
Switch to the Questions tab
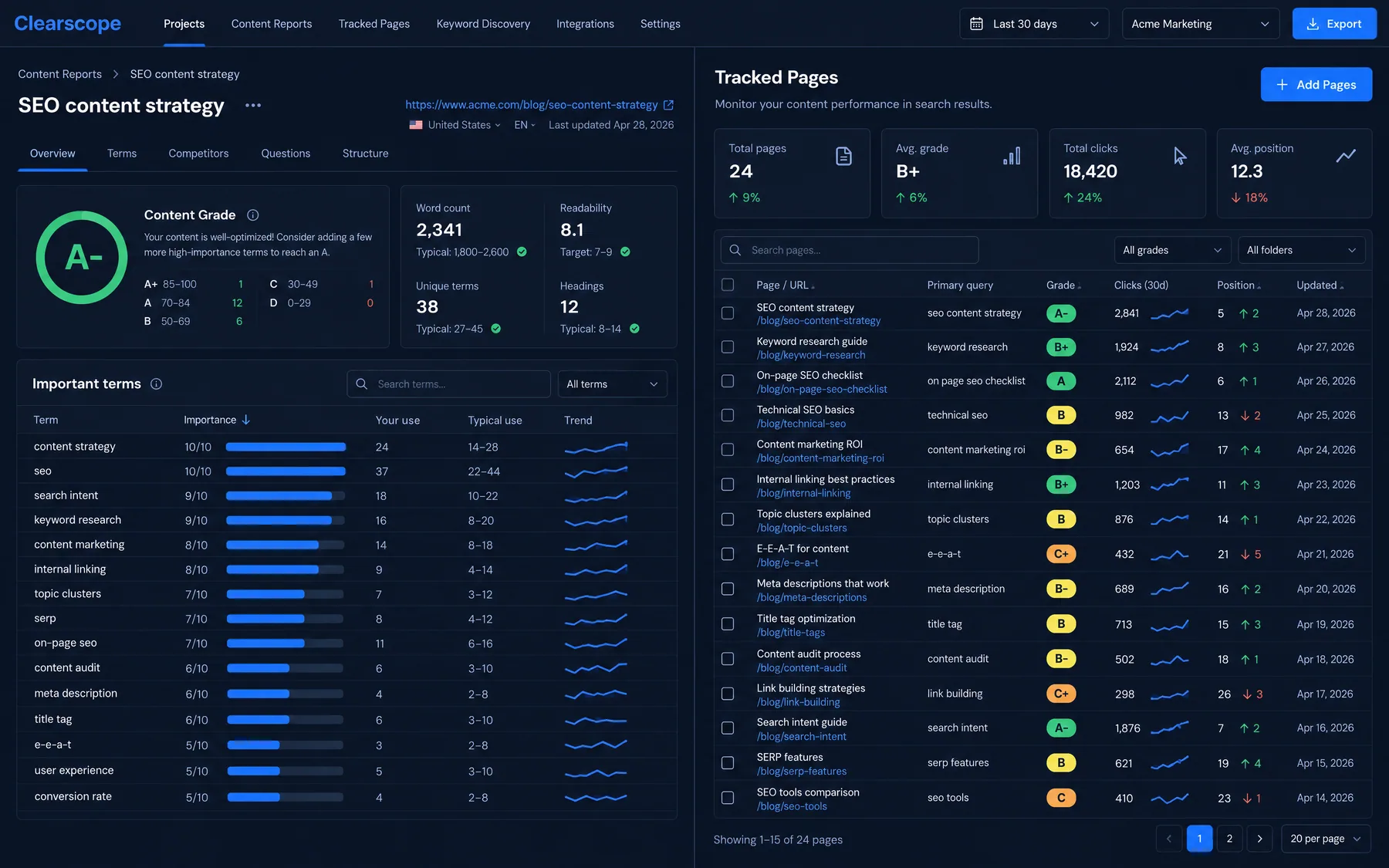pyautogui.click(x=286, y=154)
